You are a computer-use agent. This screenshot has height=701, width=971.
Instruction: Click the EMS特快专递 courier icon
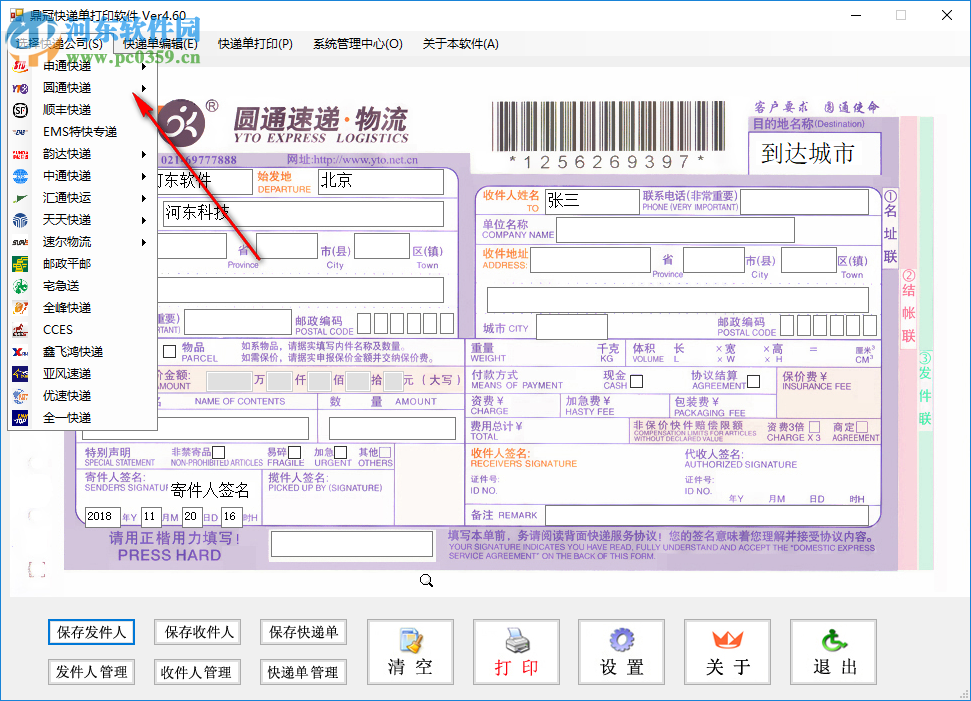click(x=22, y=130)
